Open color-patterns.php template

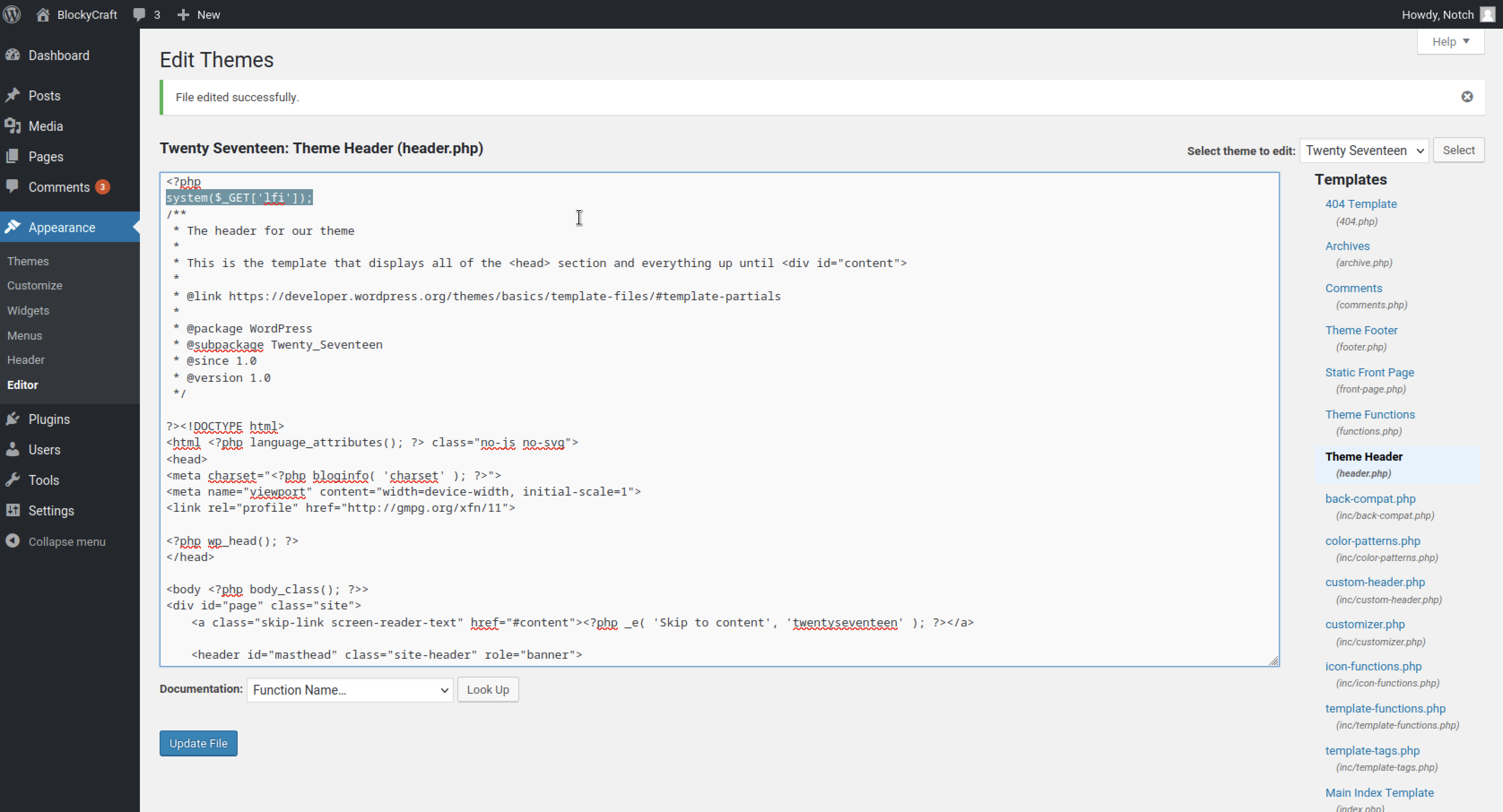[1373, 541]
